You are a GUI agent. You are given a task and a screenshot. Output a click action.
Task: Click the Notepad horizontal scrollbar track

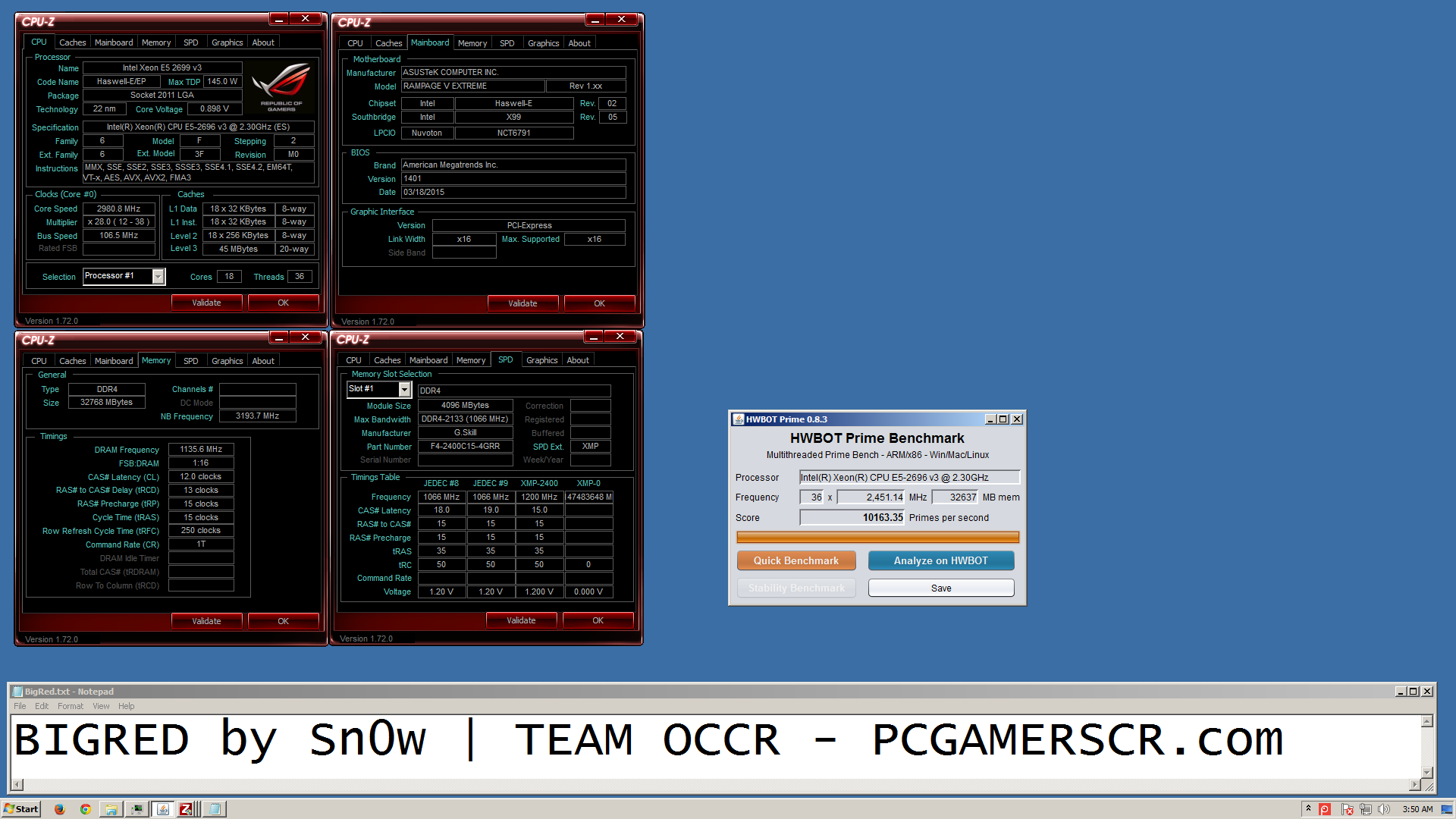716,785
